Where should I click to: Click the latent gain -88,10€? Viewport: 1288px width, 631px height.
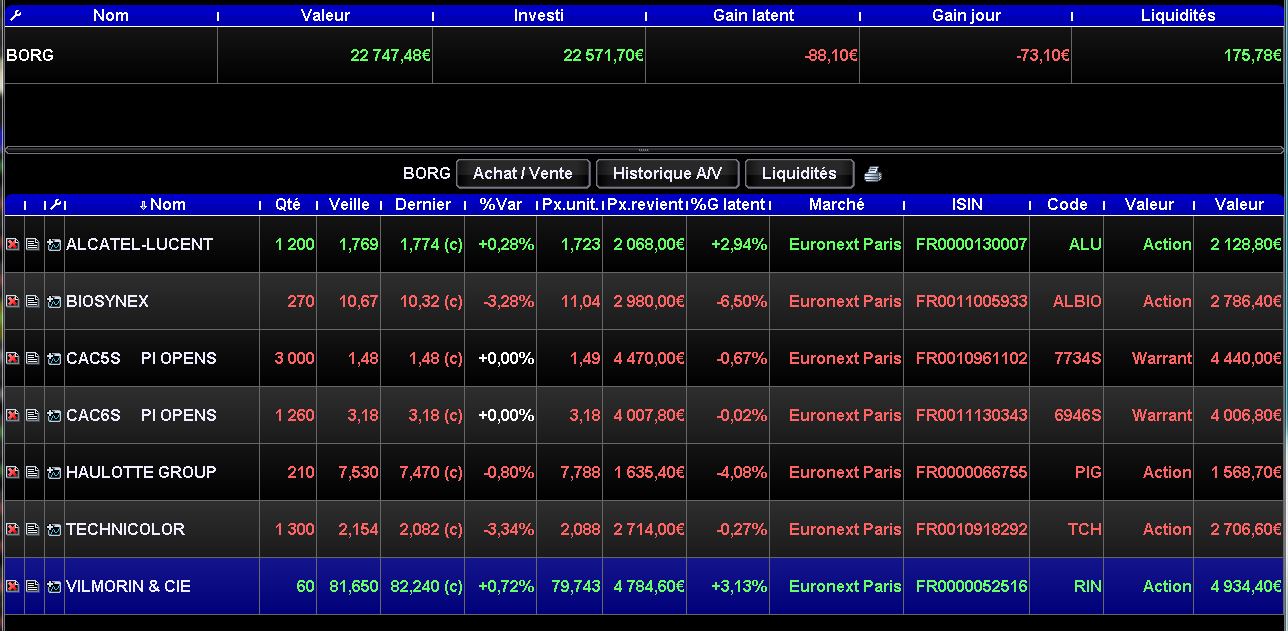point(830,55)
